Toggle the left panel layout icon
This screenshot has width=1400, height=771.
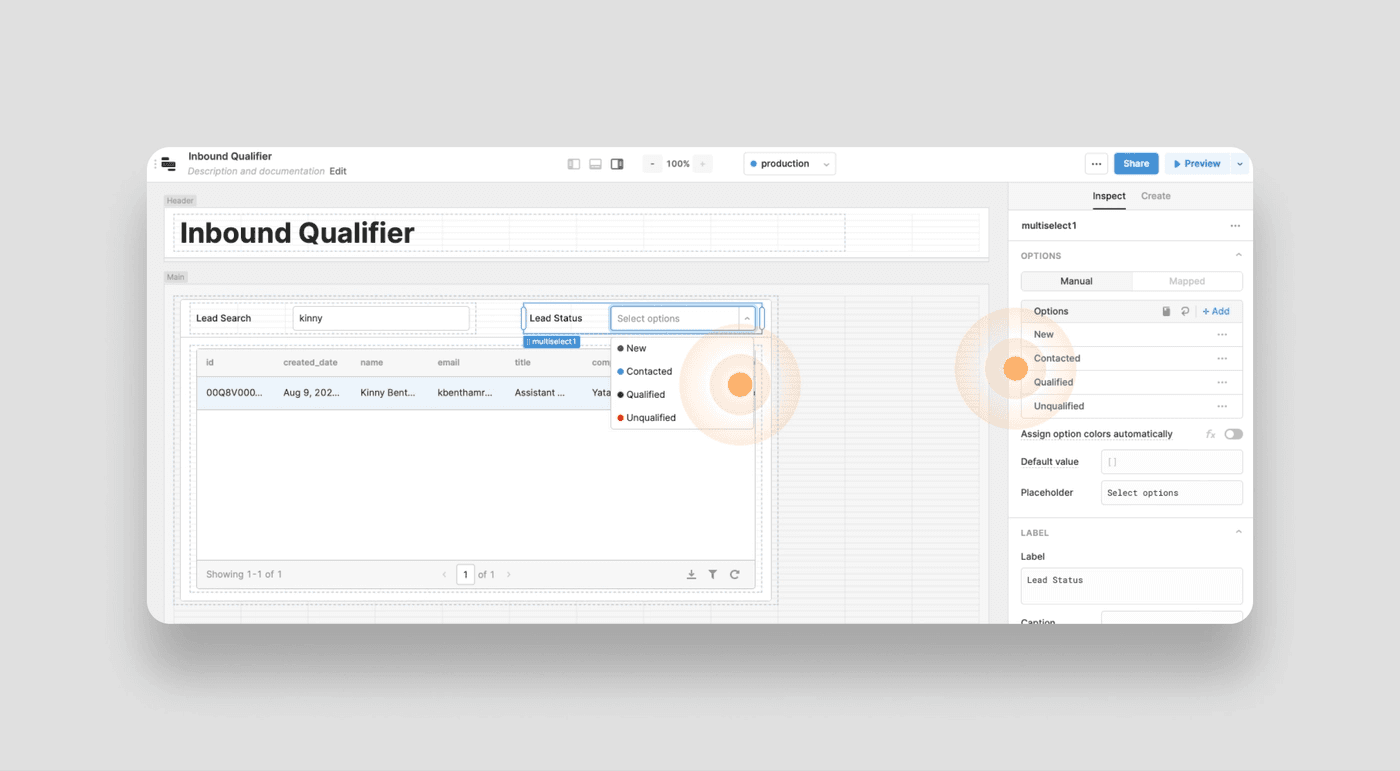[x=574, y=164]
